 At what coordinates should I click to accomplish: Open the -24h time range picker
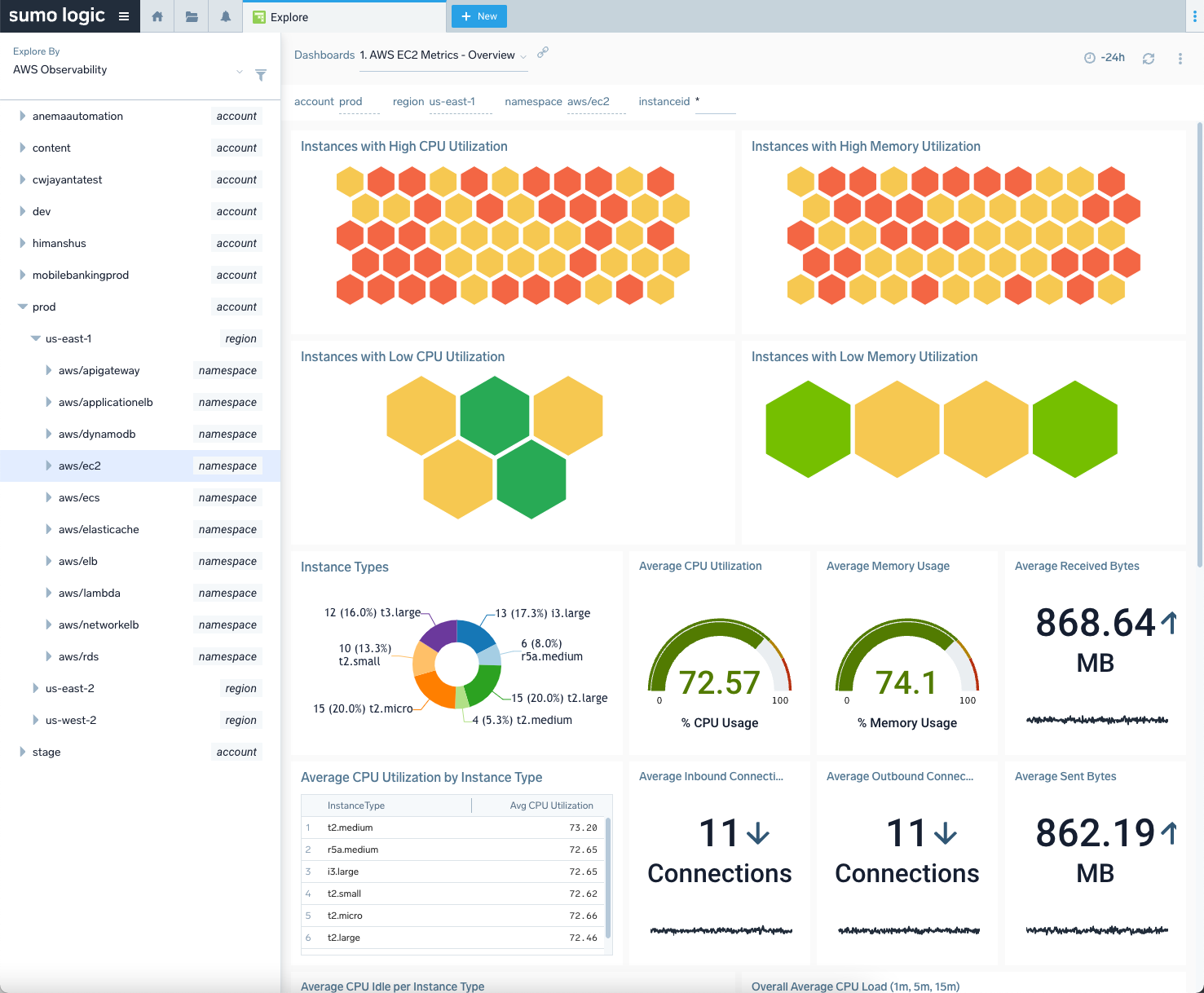pyautogui.click(x=1105, y=58)
